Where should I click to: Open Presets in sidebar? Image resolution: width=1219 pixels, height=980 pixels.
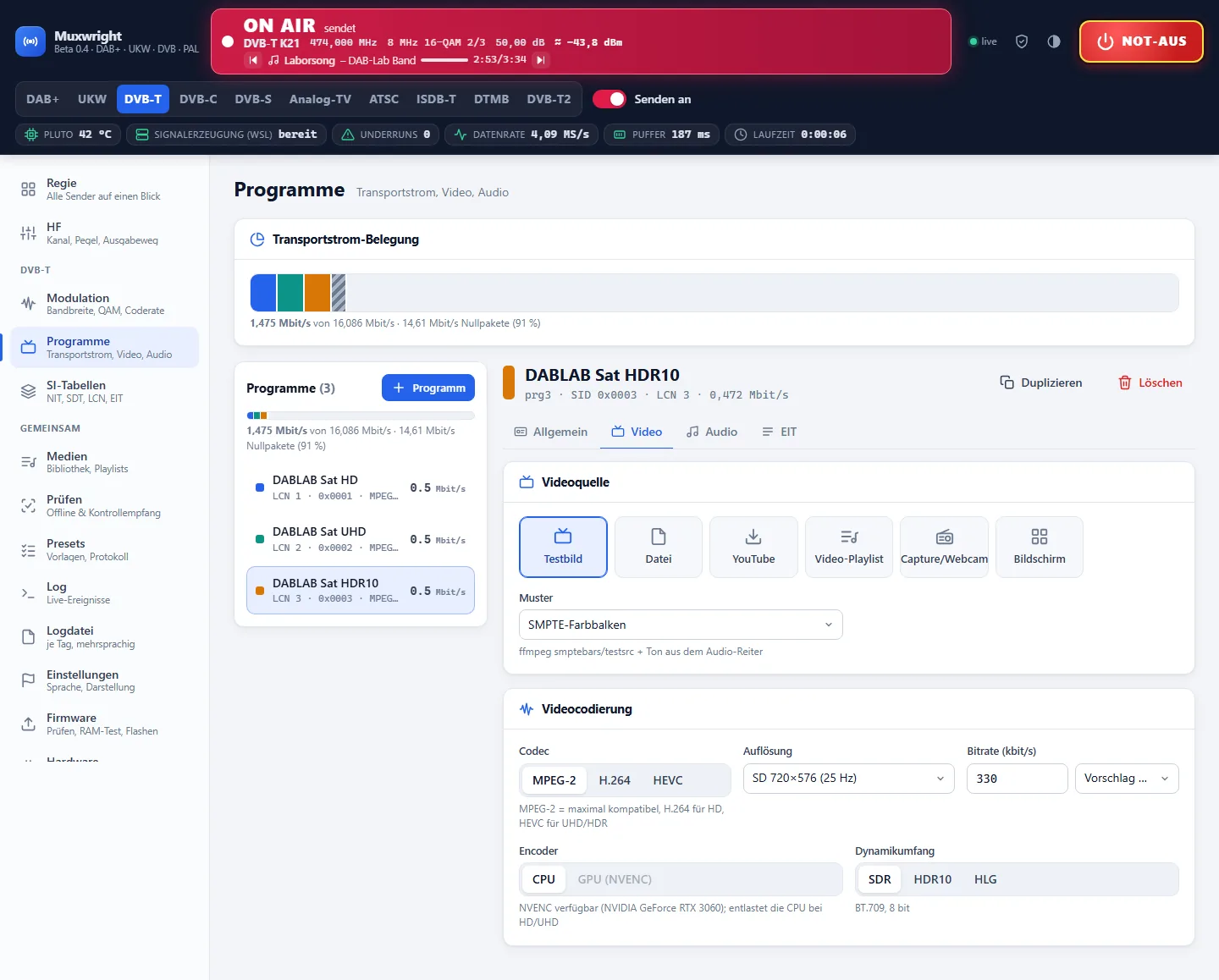tap(105, 549)
